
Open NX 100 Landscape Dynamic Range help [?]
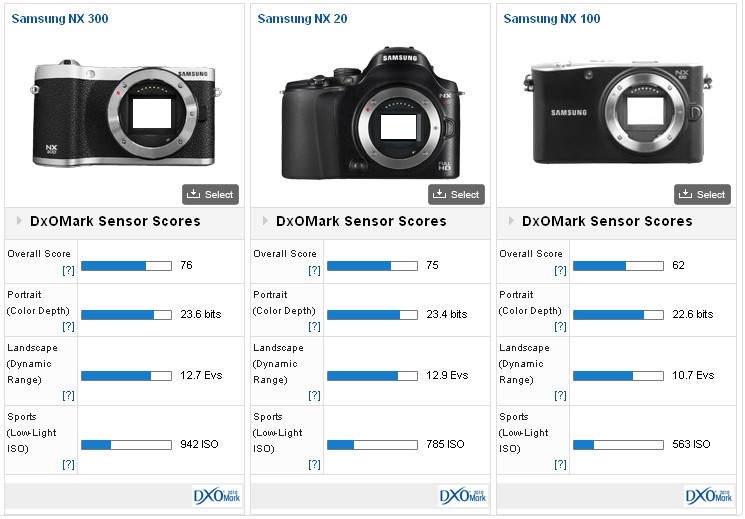pyautogui.click(x=560, y=395)
